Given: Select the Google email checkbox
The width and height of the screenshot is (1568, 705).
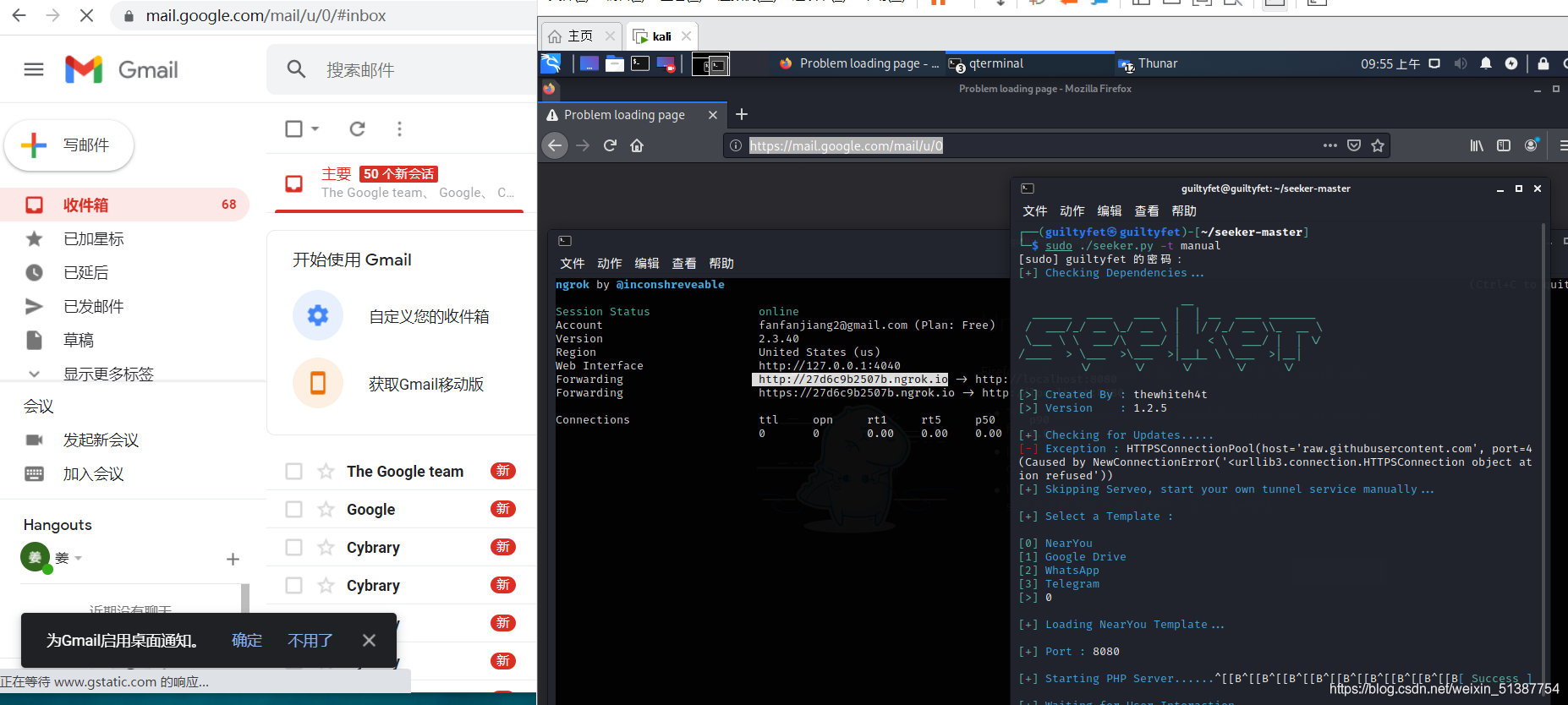Looking at the screenshot, I should point(293,509).
